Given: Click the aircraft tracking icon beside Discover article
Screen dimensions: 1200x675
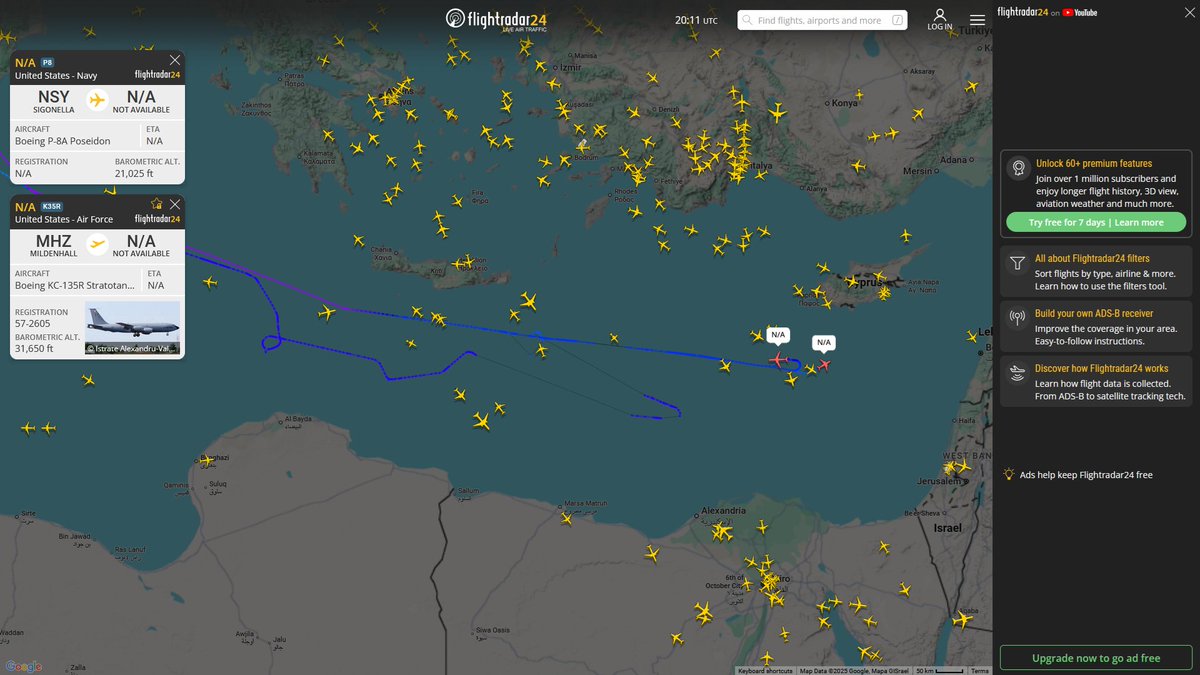Looking at the screenshot, I should (x=1017, y=374).
